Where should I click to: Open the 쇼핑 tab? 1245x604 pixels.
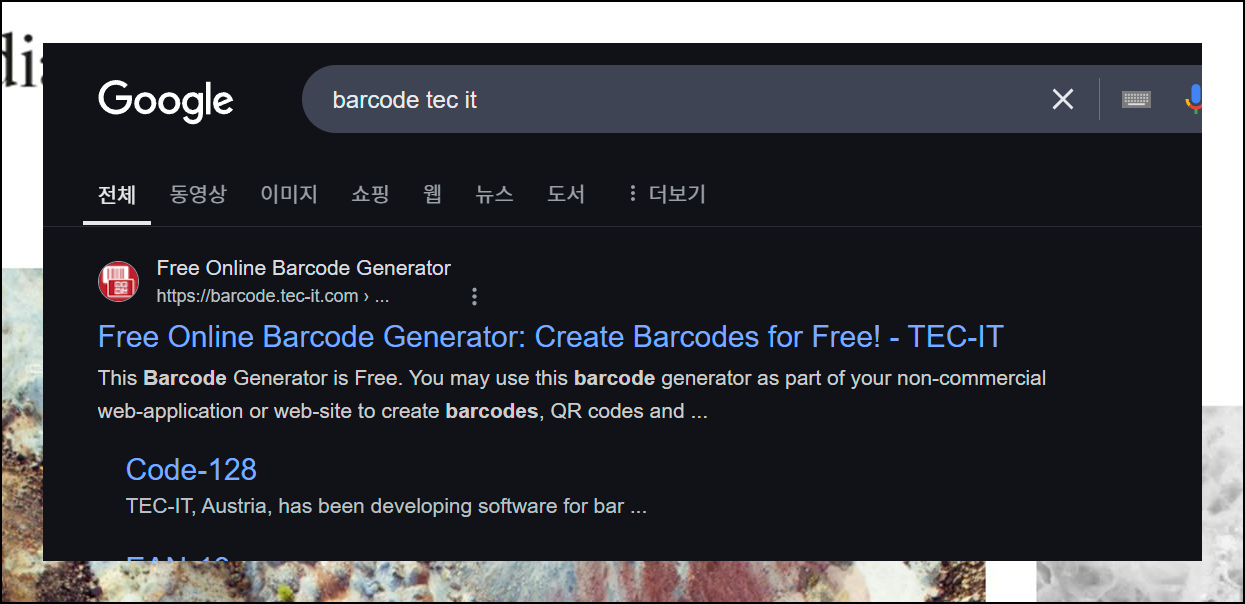(370, 194)
